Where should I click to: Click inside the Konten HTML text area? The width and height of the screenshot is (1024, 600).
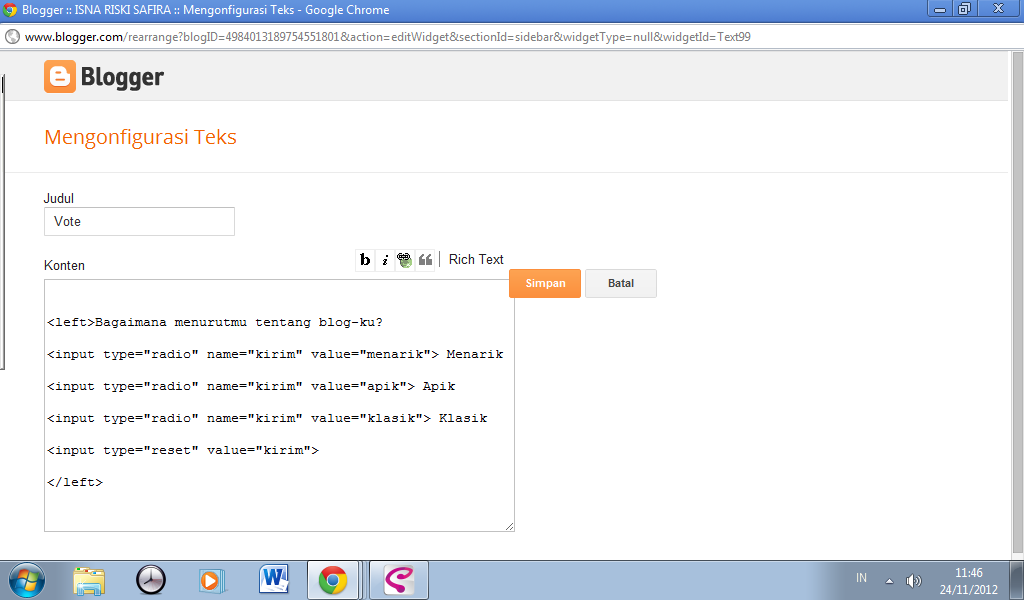point(279,405)
